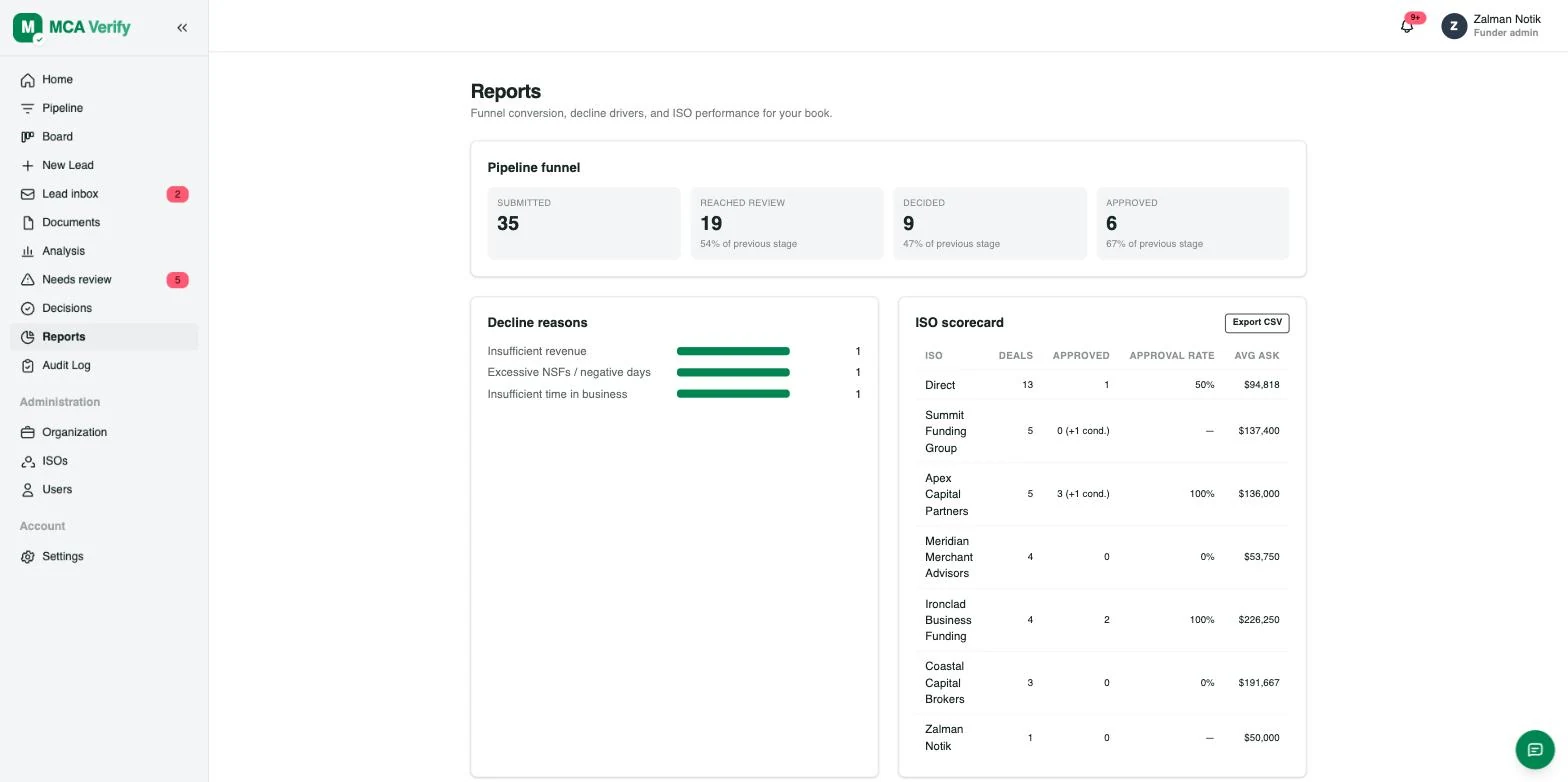This screenshot has width=1568, height=782.
Task: Click the Decided 9 funnel card
Action: [990, 223]
